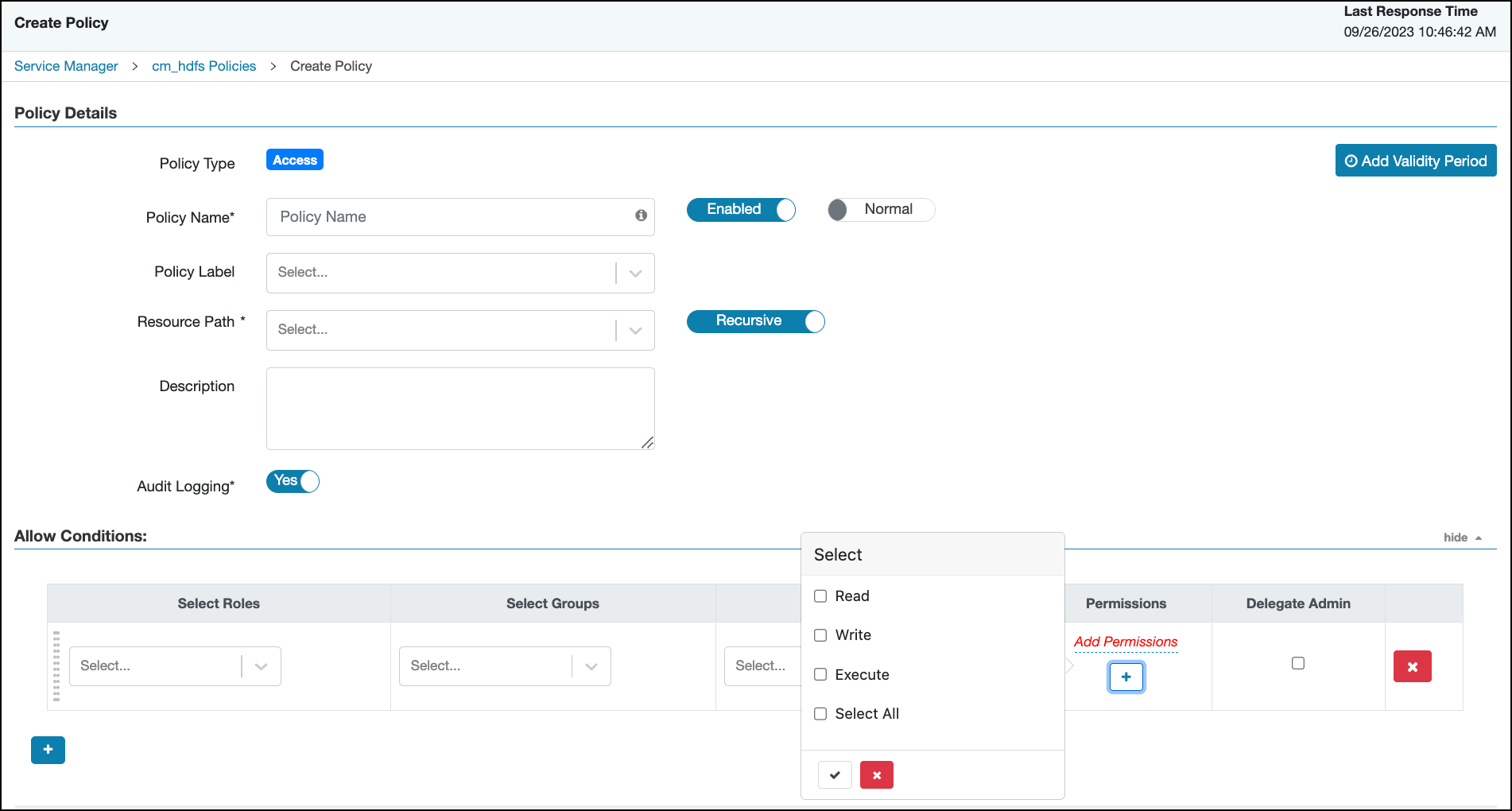This screenshot has height=811, width=1512.
Task: Click the row drag handle dots
Action: coord(56,666)
